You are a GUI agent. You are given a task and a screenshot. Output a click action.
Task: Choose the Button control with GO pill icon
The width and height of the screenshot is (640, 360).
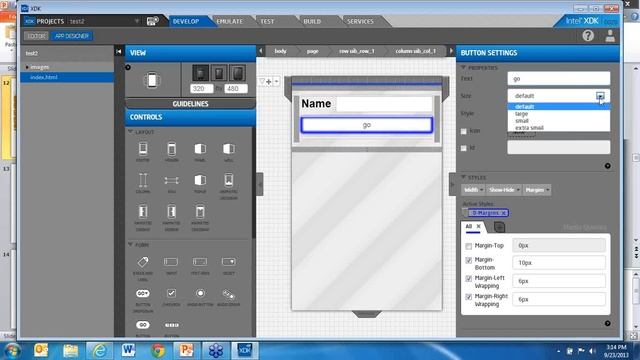pyautogui.click(x=143, y=327)
